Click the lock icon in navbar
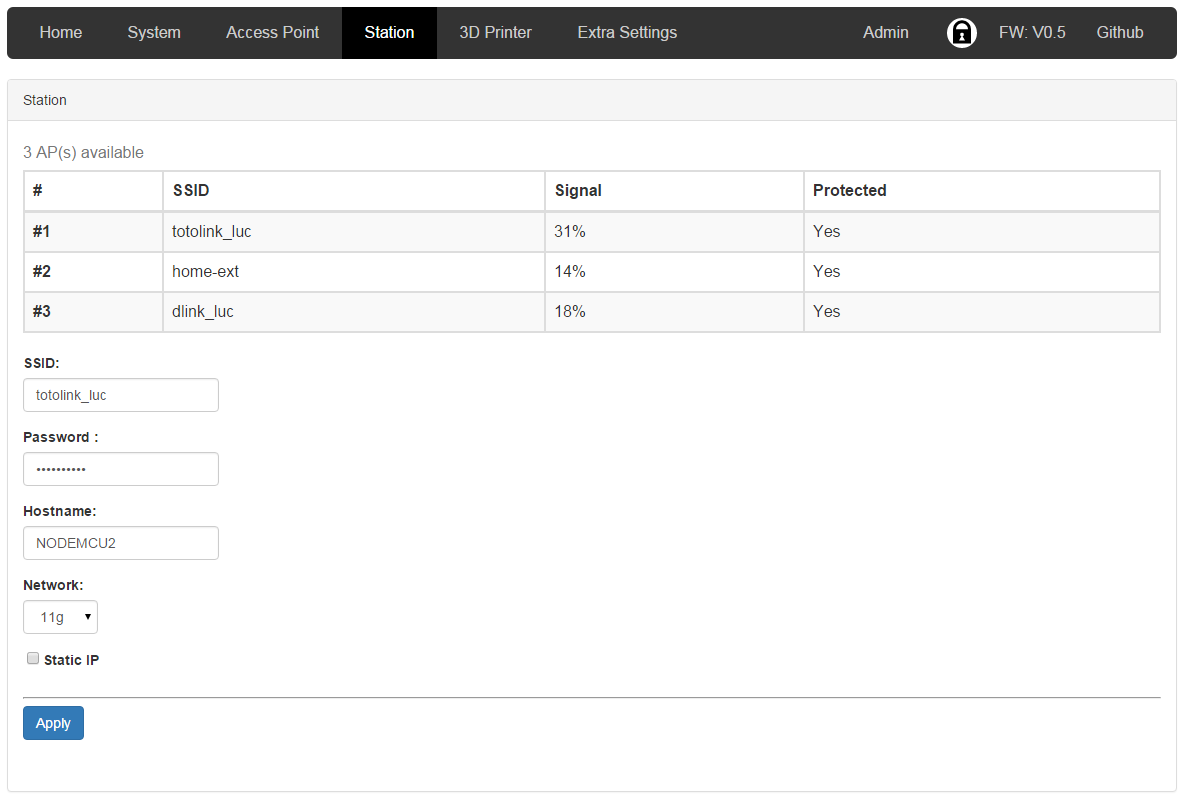 [x=961, y=33]
